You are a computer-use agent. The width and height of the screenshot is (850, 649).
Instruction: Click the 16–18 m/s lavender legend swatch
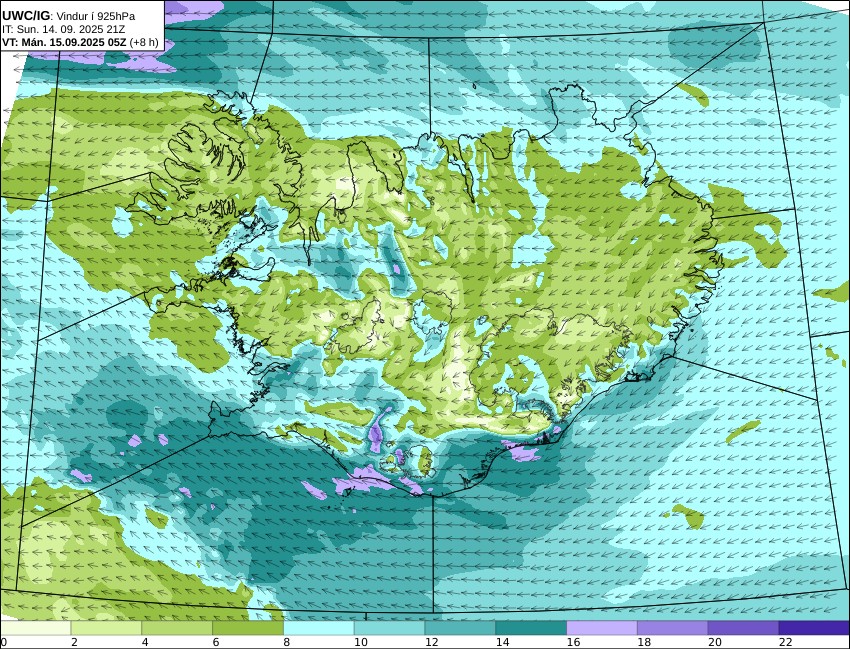click(x=602, y=628)
